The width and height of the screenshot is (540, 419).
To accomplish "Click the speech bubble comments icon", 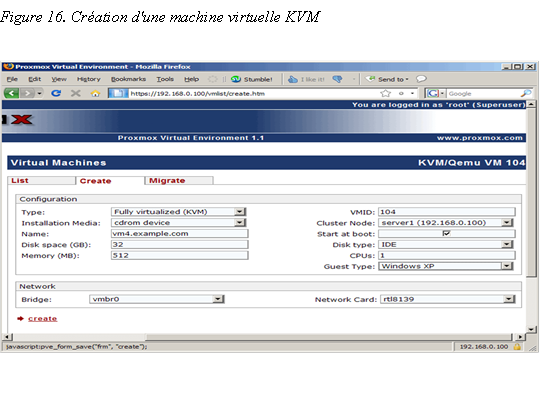I will click(421, 79).
